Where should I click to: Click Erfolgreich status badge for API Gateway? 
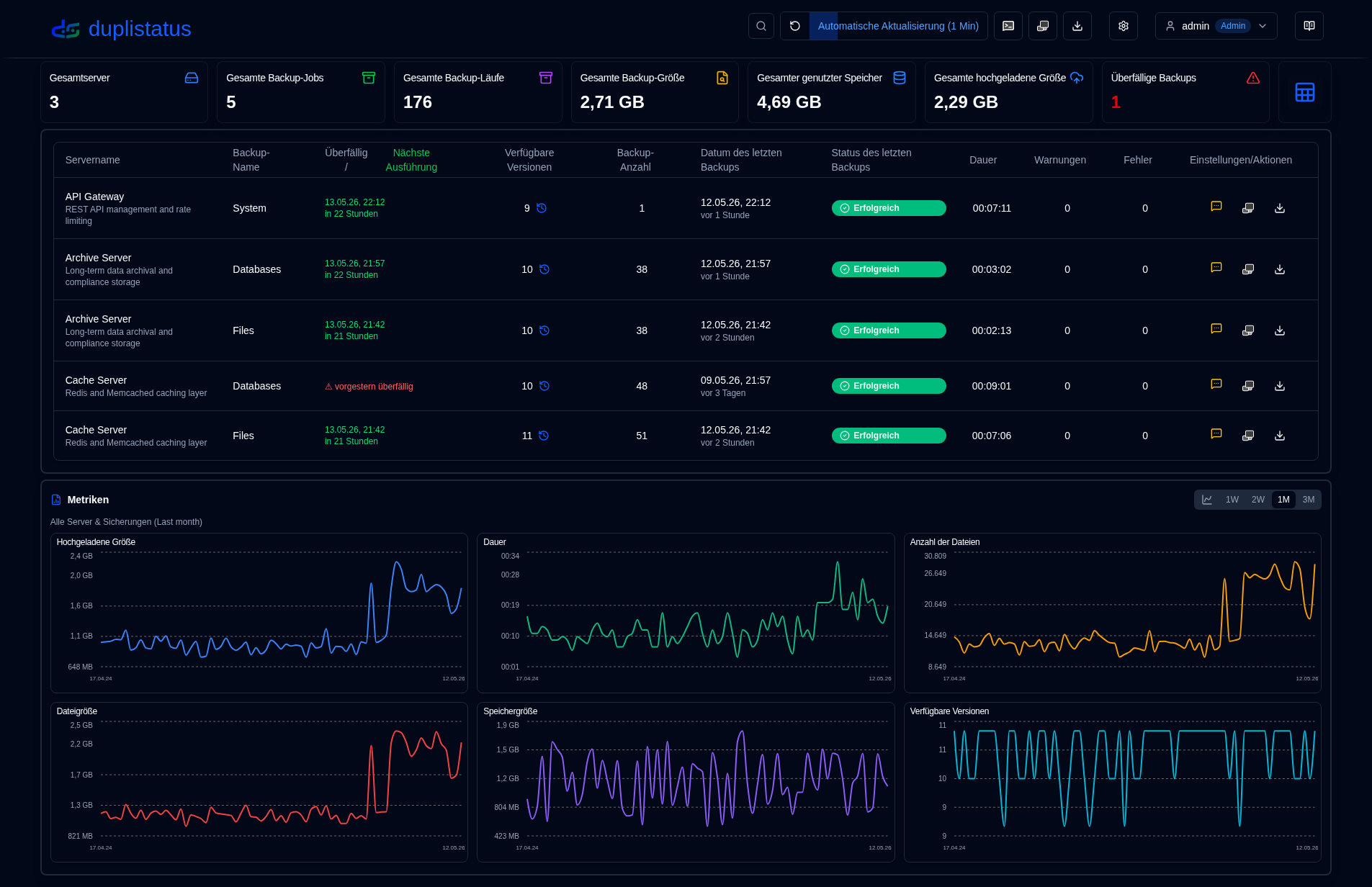[889, 208]
